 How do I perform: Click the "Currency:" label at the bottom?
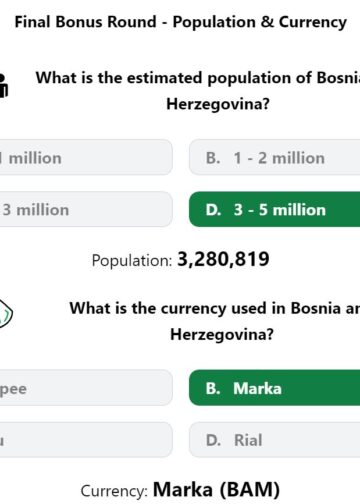(114, 491)
